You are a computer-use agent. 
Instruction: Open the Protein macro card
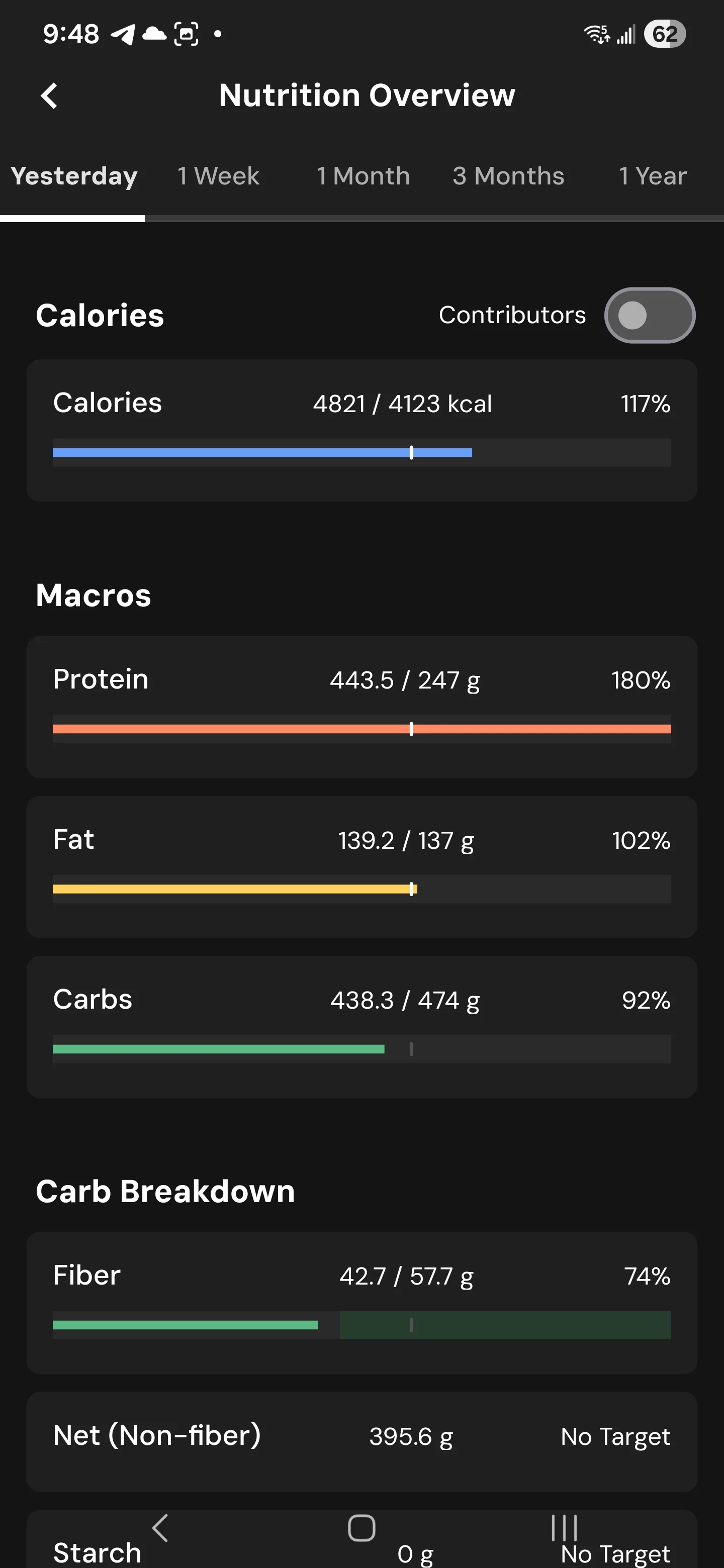point(361,707)
